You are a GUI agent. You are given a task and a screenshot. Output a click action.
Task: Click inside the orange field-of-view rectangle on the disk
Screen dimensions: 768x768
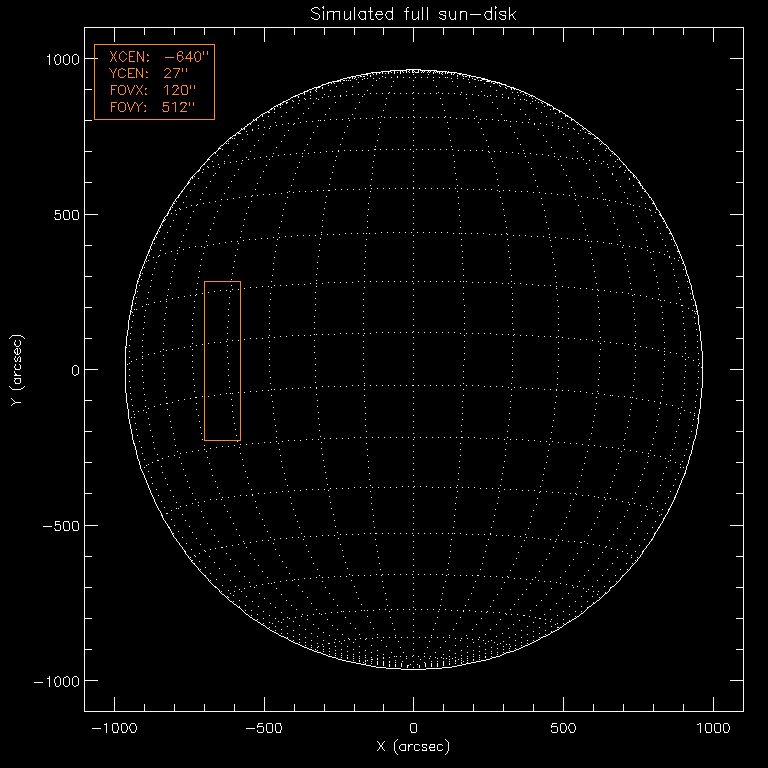tap(222, 361)
